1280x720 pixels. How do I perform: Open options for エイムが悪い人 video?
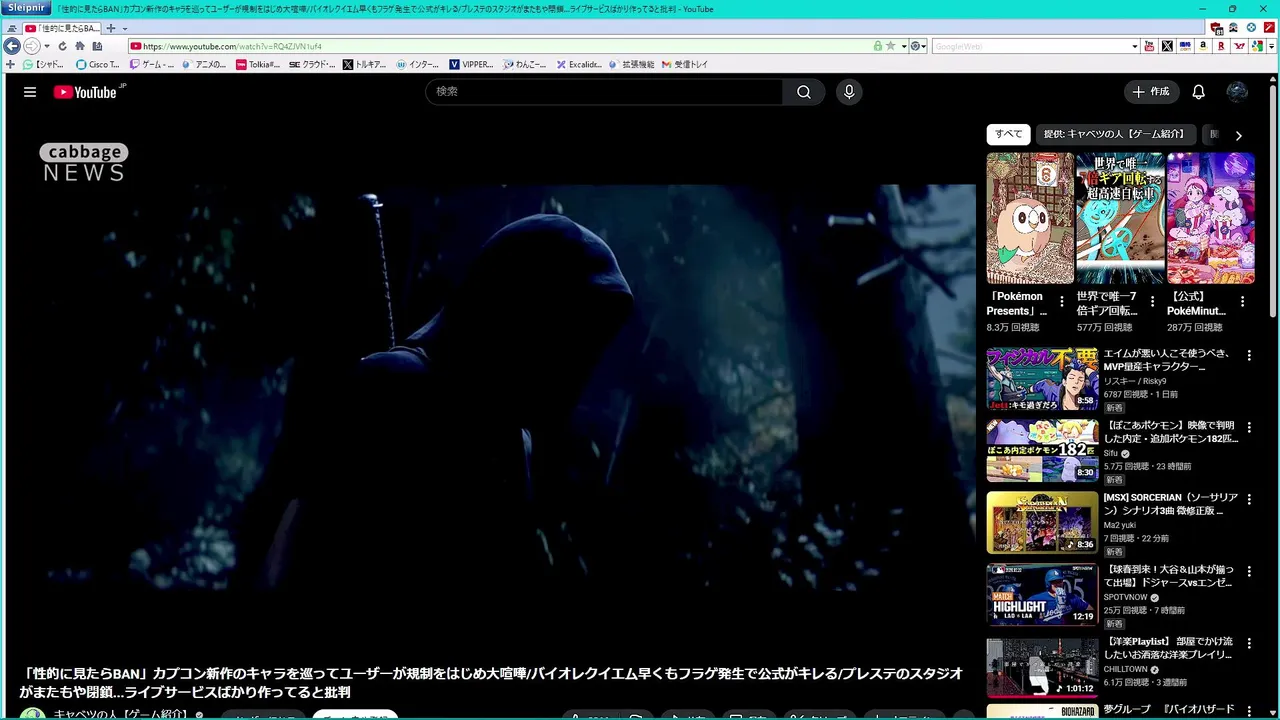point(1249,355)
